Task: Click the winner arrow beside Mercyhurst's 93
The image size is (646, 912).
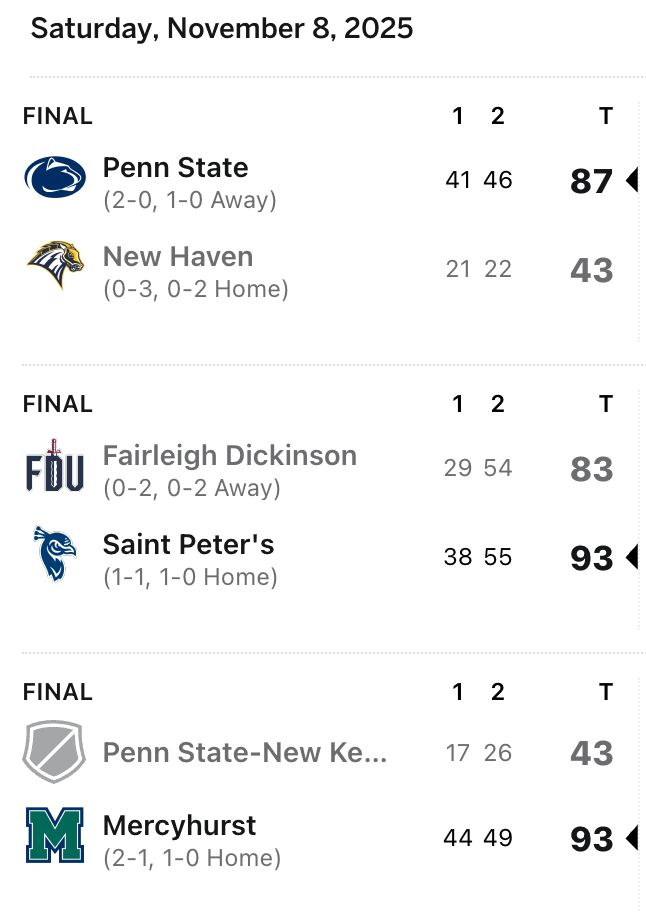Action: (x=632, y=838)
